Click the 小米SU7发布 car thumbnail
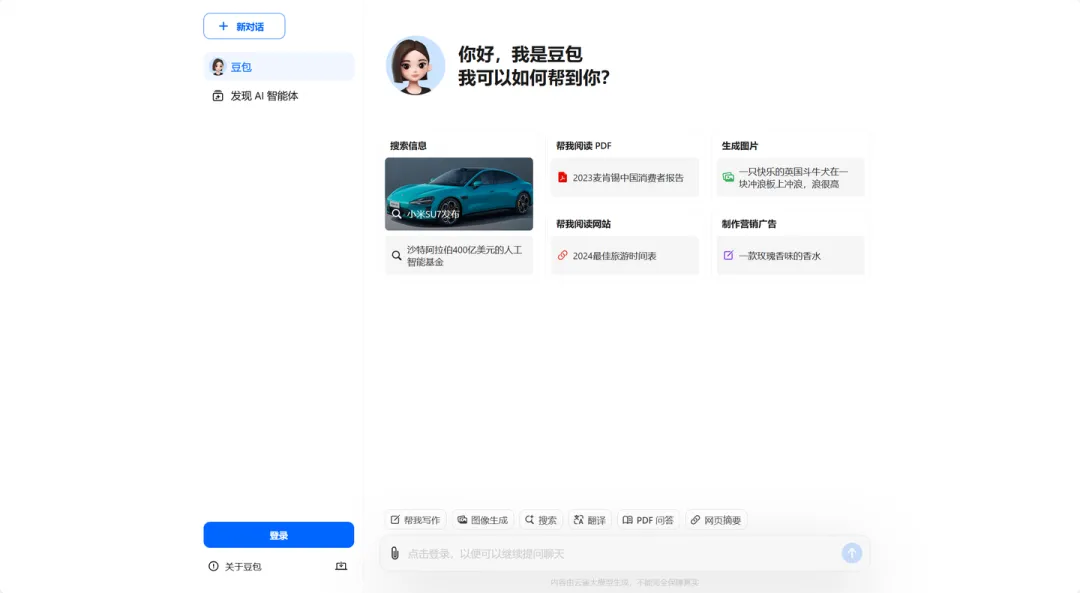Image resolution: width=1080 pixels, height=593 pixels. [458, 194]
